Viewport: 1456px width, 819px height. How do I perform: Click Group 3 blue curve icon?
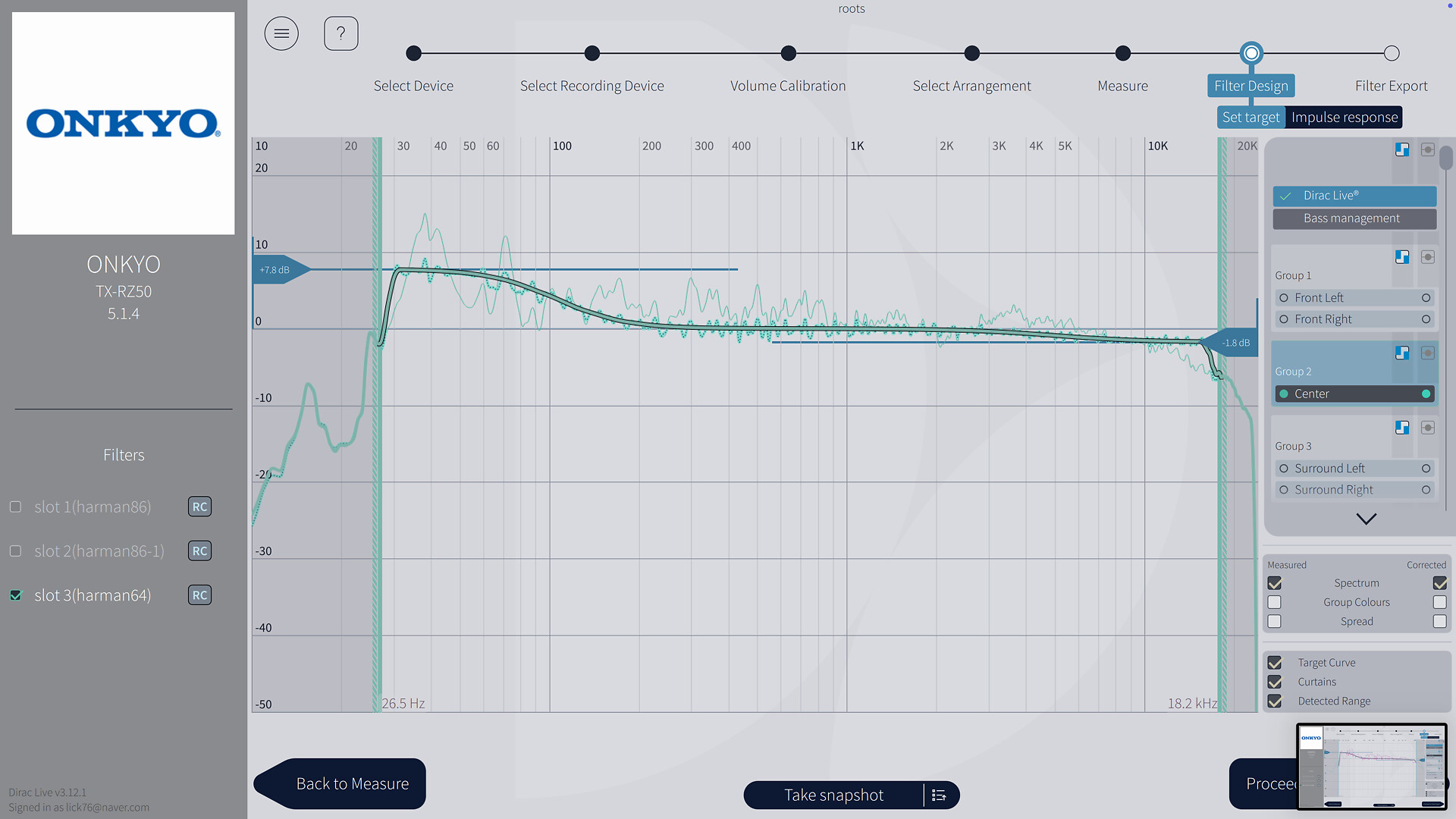tap(1402, 428)
